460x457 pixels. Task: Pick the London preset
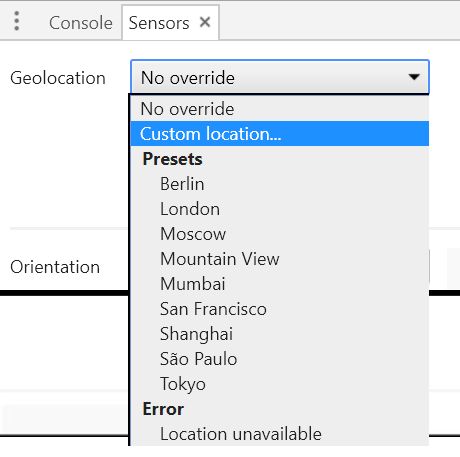pos(280,209)
